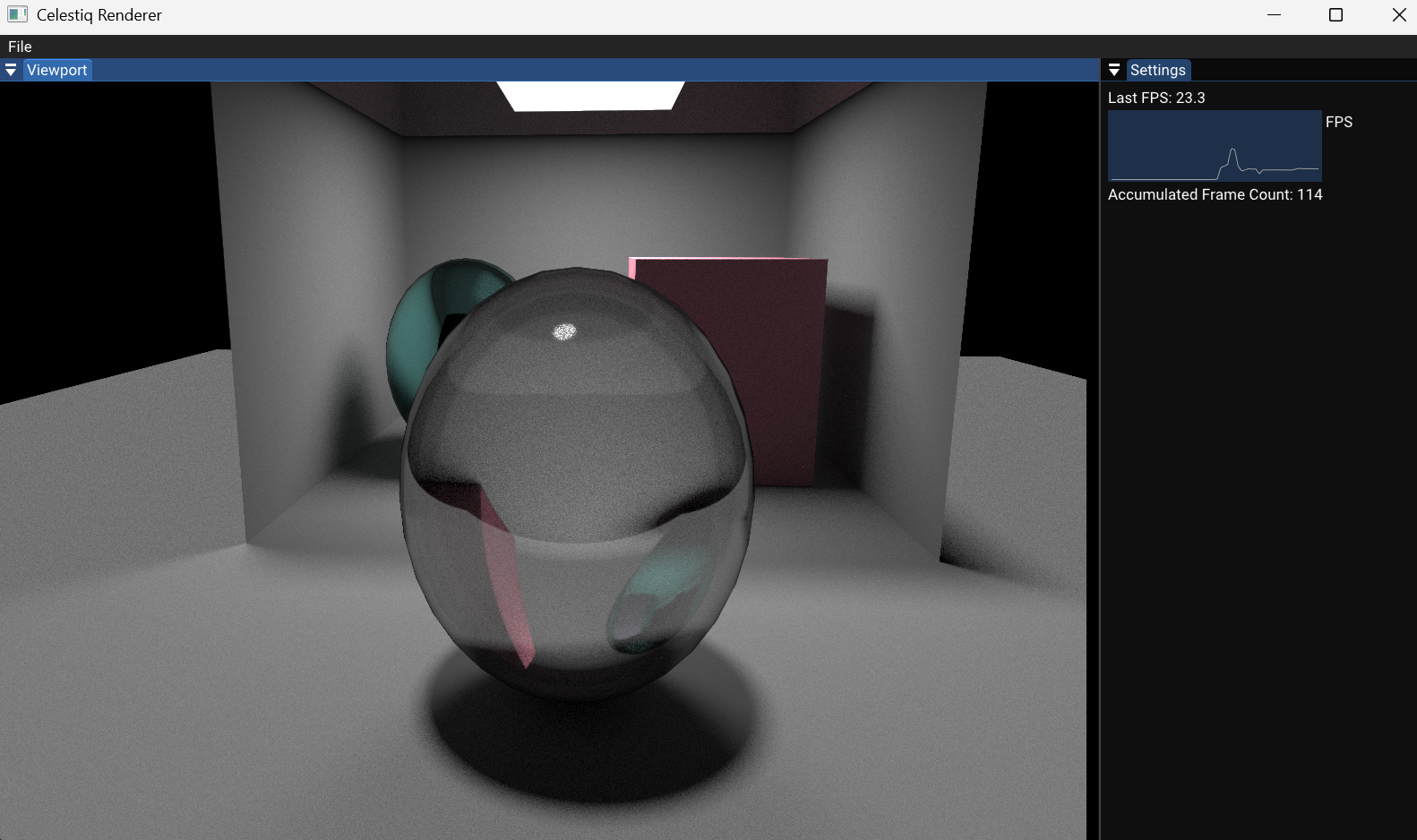Close the Celestiq Renderer window

pos(1398,15)
